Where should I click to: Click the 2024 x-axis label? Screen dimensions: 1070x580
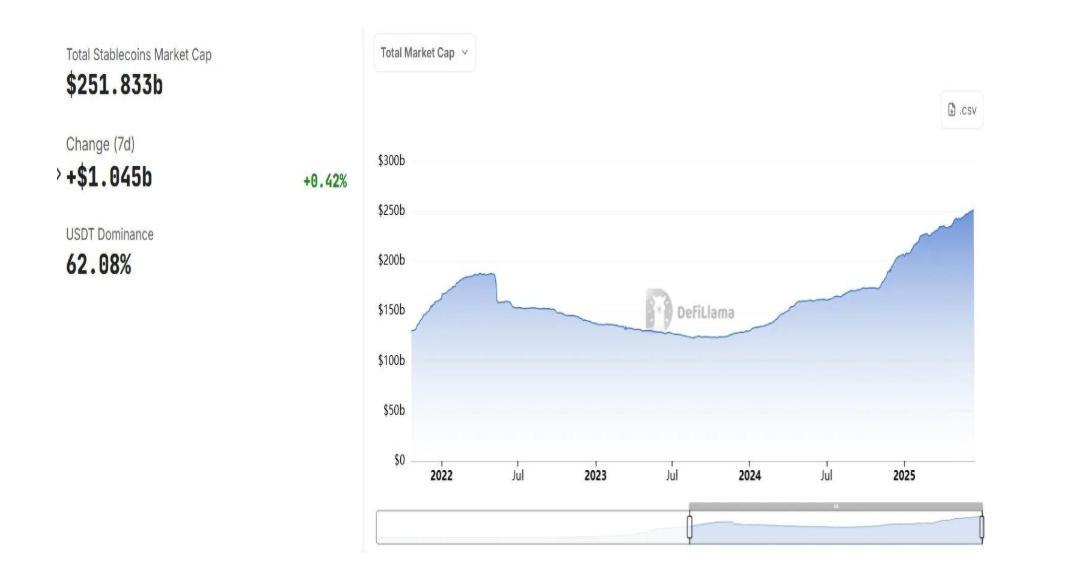pyautogui.click(x=749, y=476)
